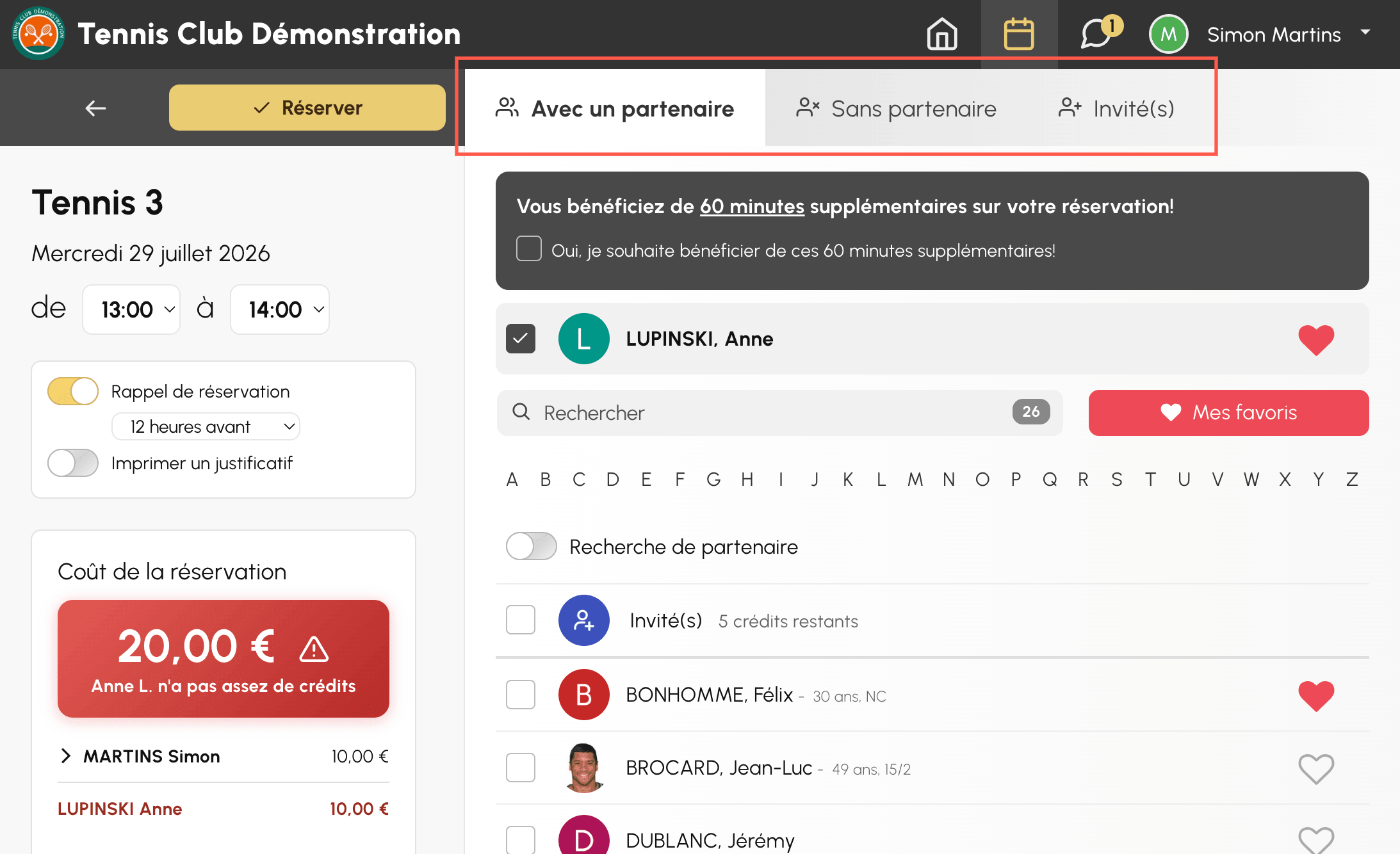Check the Invité(s) row checkbox
1400x854 pixels.
click(521, 620)
